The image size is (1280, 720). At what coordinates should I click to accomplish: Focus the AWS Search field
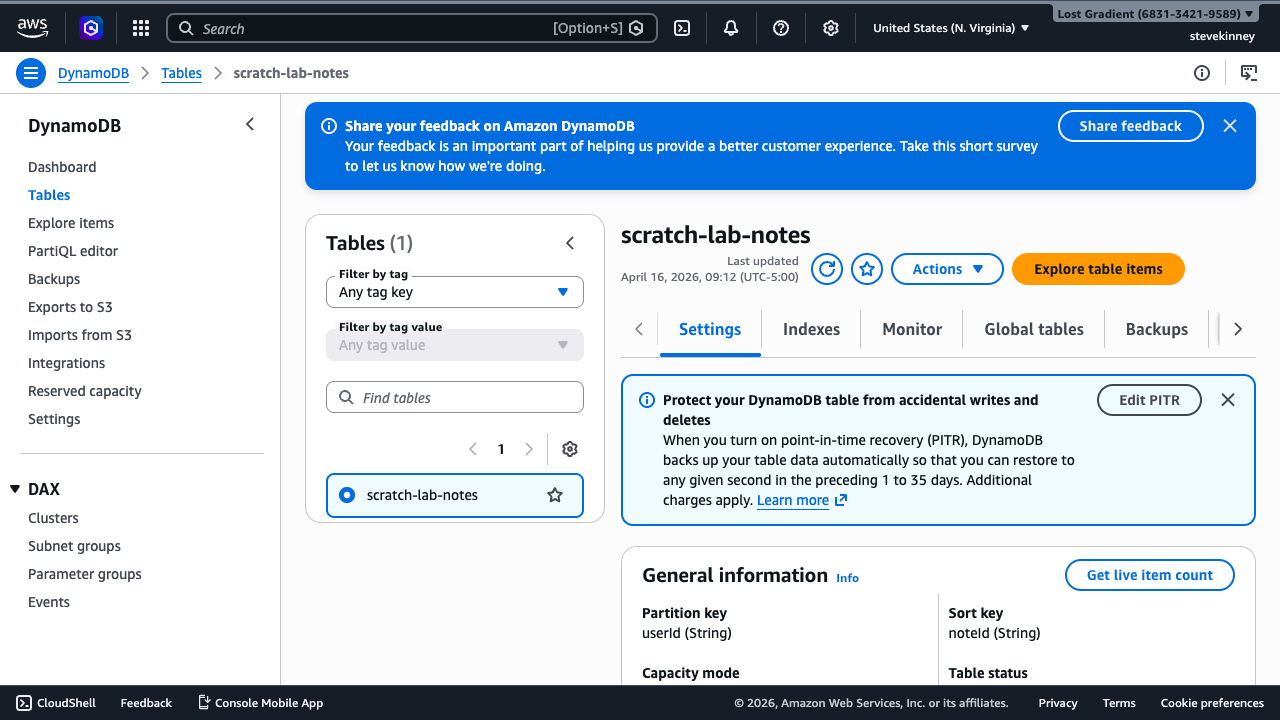pos(412,28)
